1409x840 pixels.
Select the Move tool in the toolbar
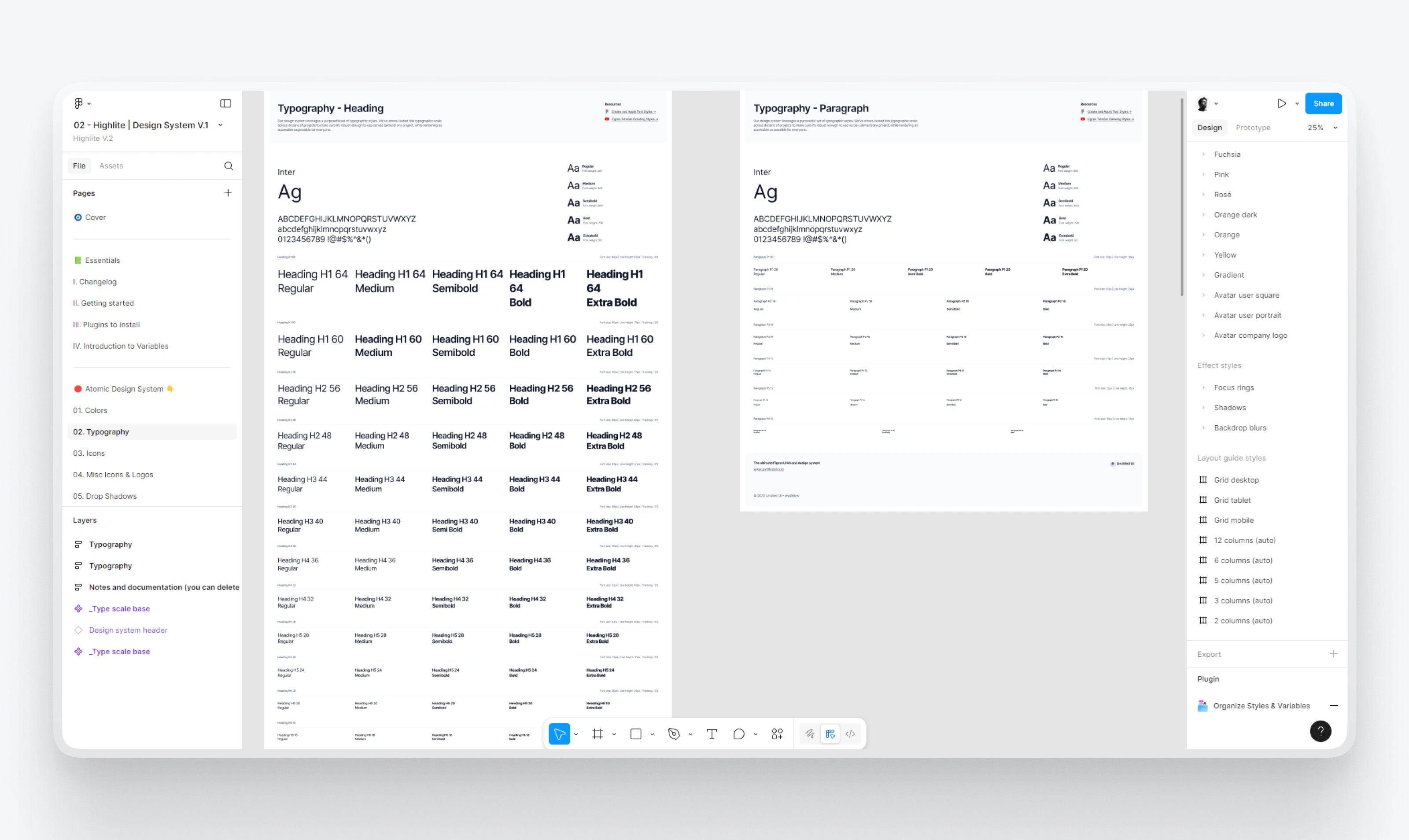click(x=559, y=733)
